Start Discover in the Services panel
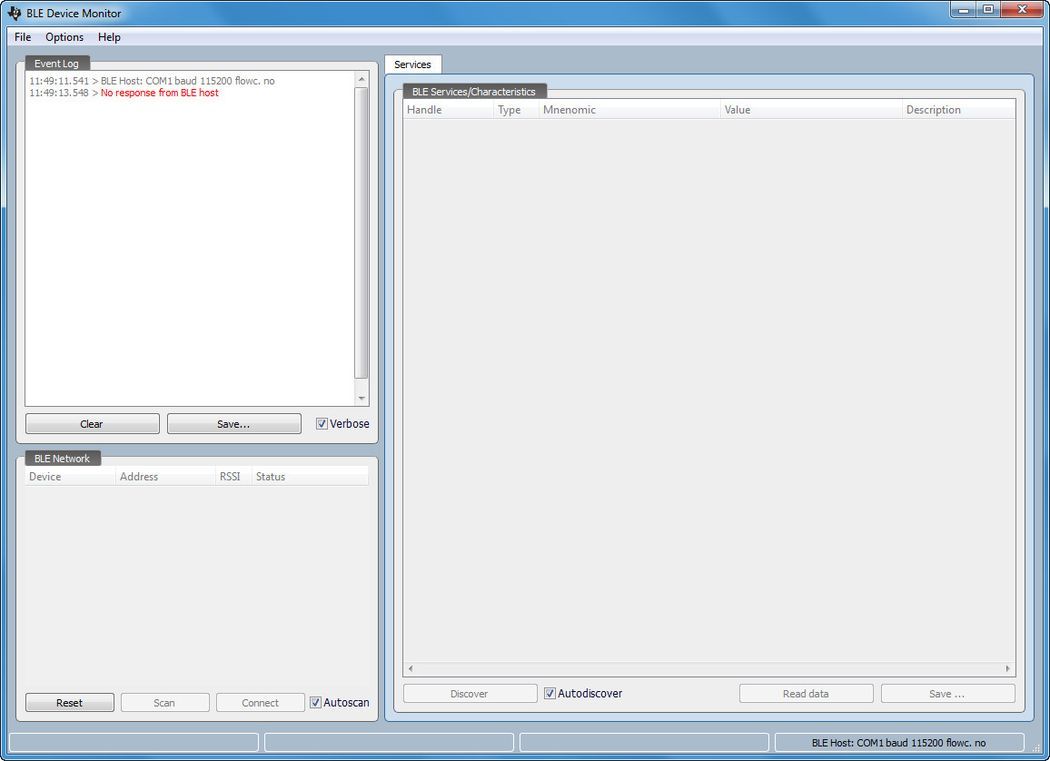1050x761 pixels. coord(469,693)
